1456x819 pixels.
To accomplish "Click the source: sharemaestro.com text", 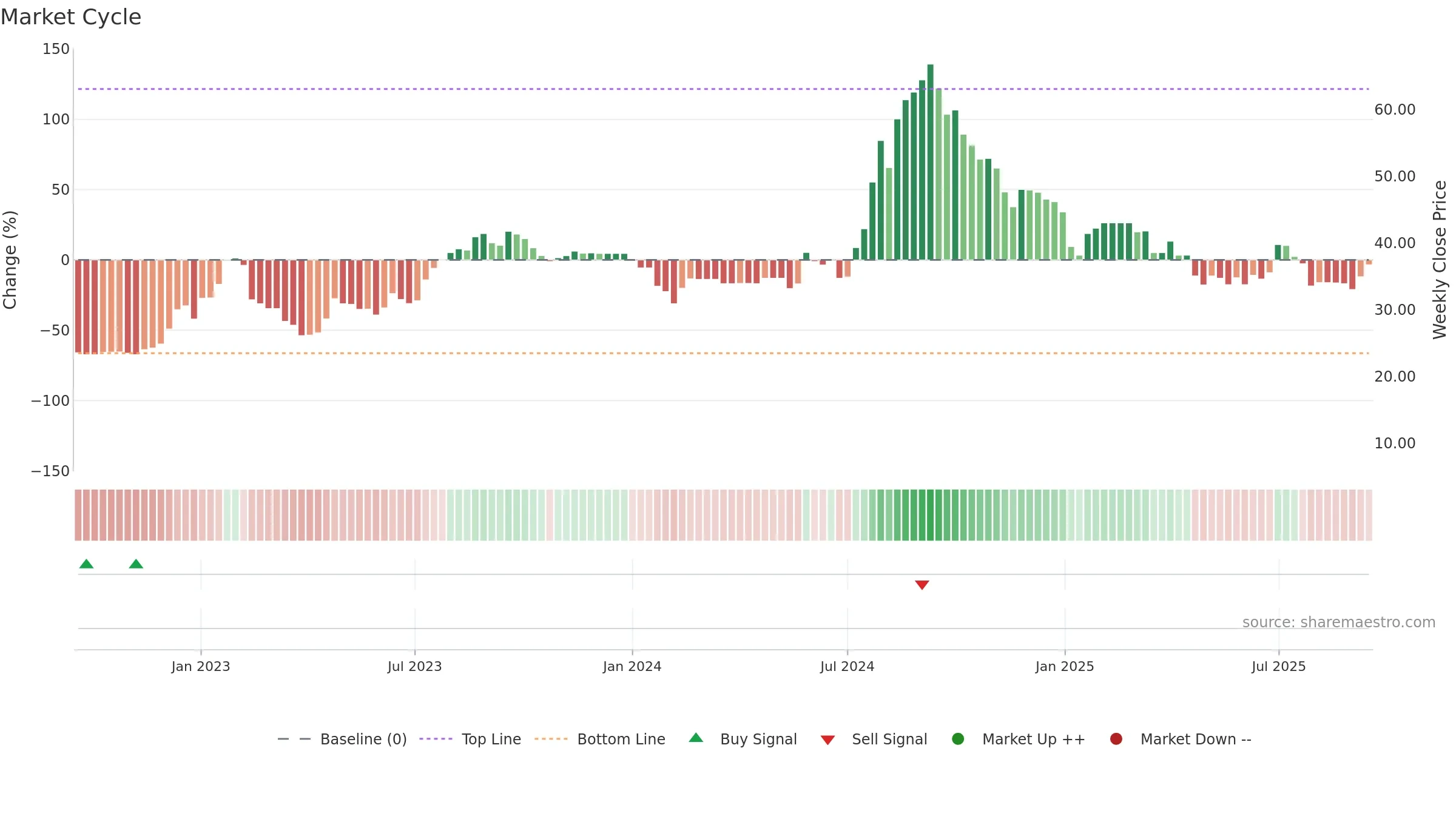I will click(x=1339, y=622).
